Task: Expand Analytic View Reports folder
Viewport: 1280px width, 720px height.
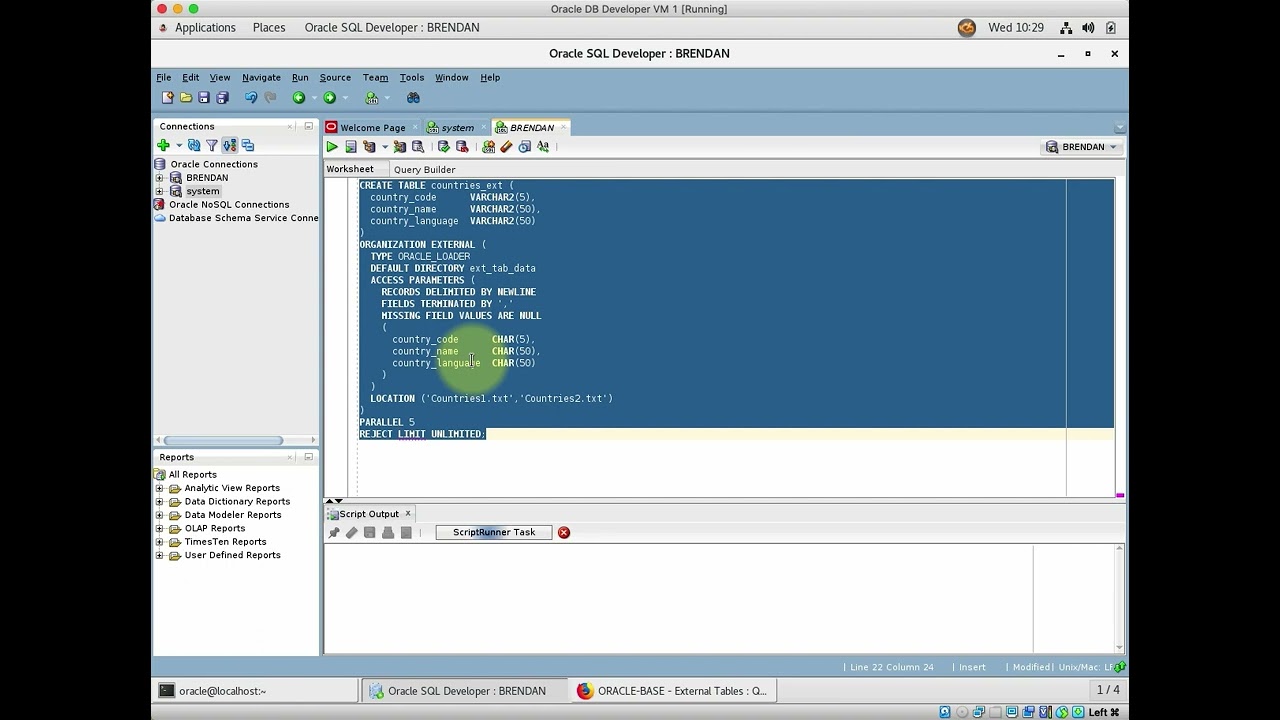Action: (159, 488)
